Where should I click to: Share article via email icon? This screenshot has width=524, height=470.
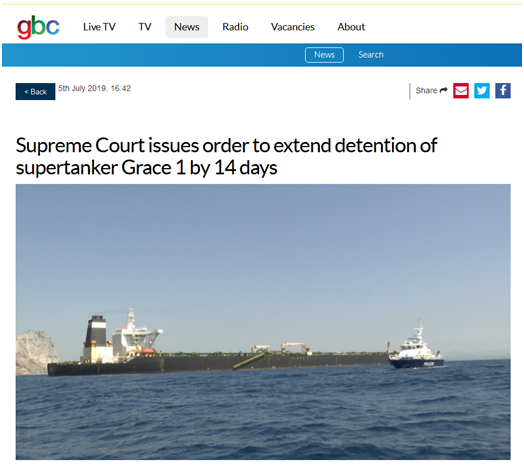[461, 91]
